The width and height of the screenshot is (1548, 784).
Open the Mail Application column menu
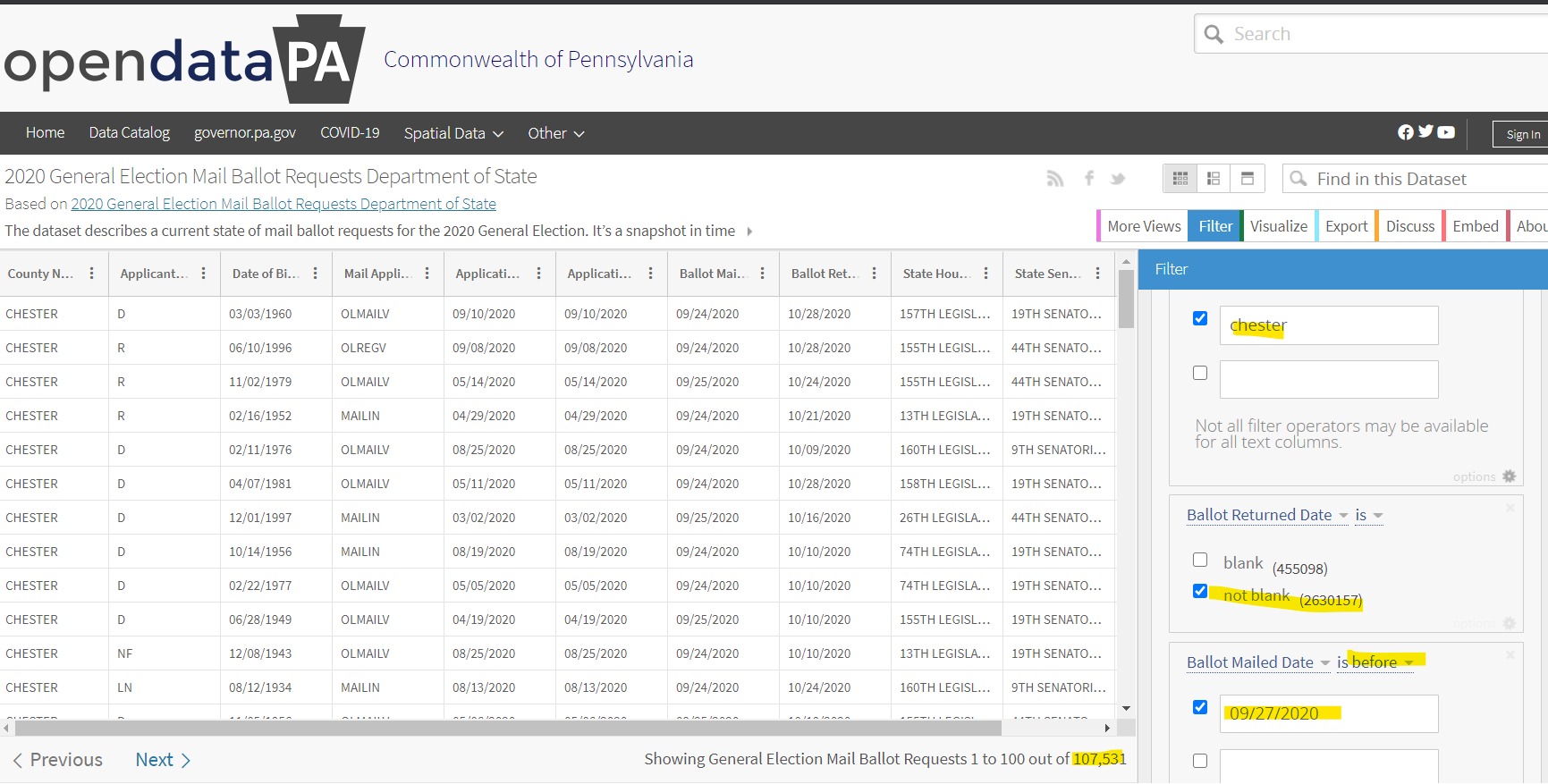tap(427, 274)
